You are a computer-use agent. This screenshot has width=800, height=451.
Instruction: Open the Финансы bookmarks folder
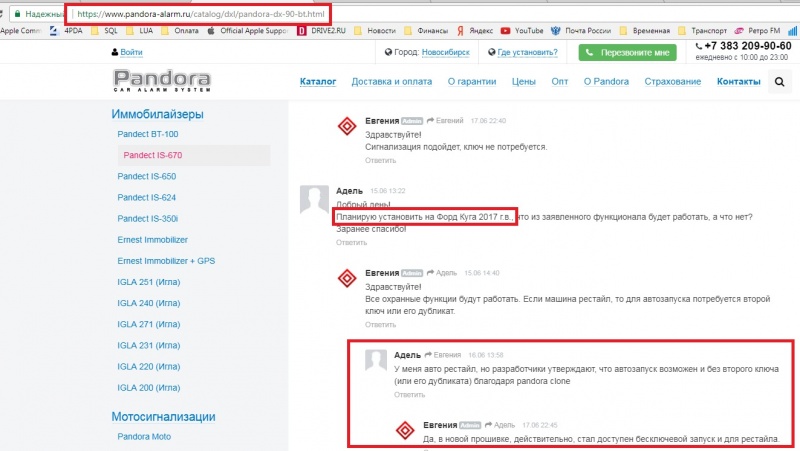coord(426,31)
